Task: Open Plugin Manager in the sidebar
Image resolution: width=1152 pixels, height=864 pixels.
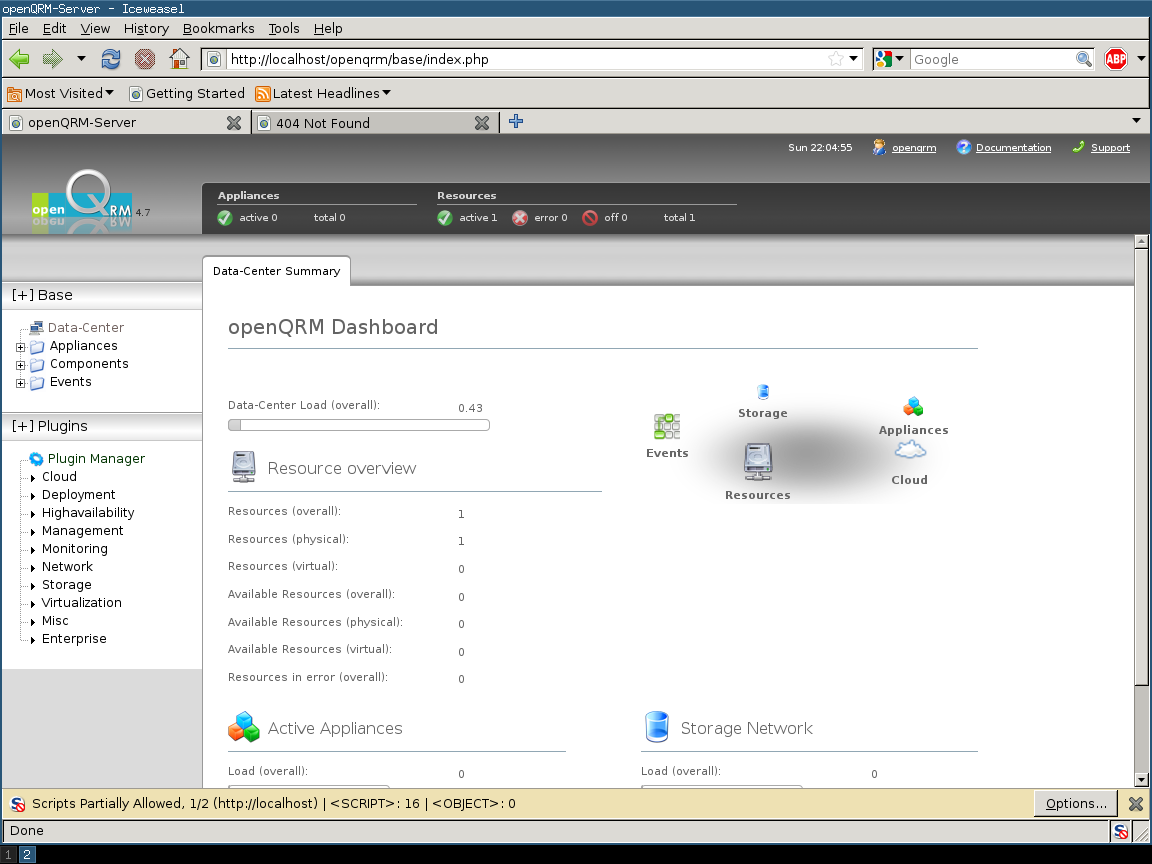Action: (x=96, y=458)
